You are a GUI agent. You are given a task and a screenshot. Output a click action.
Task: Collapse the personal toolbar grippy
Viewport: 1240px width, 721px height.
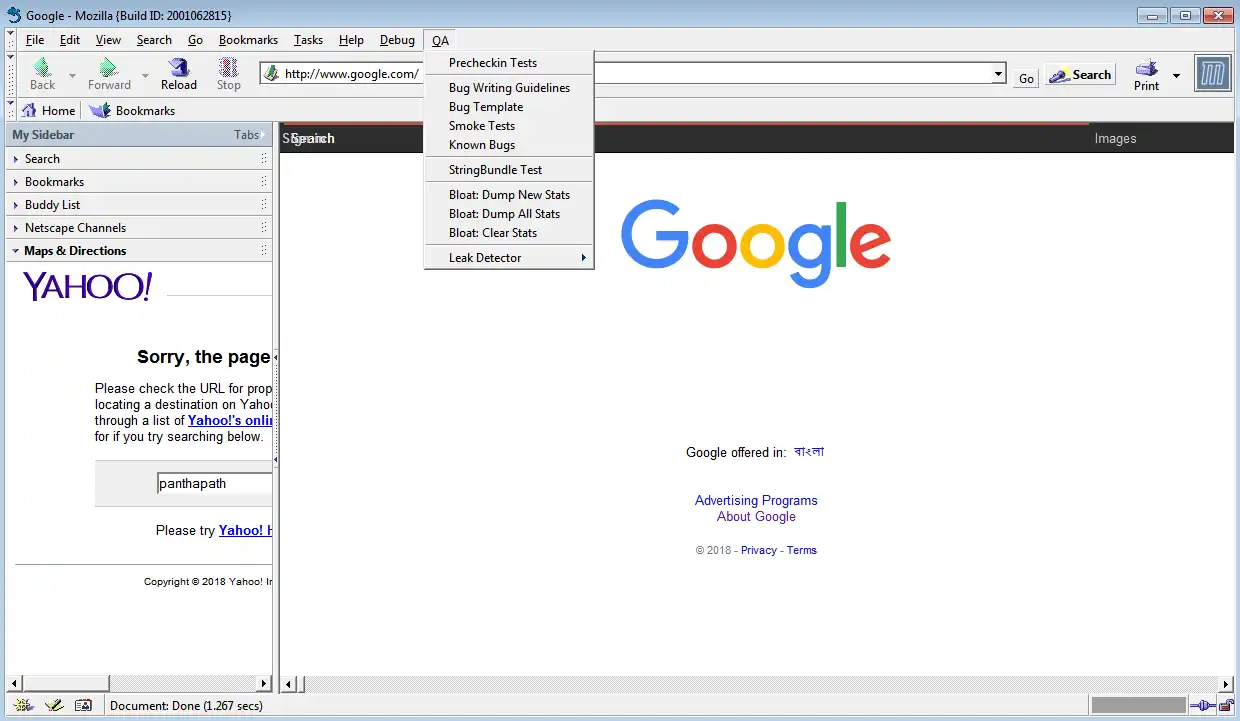point(10,110)
